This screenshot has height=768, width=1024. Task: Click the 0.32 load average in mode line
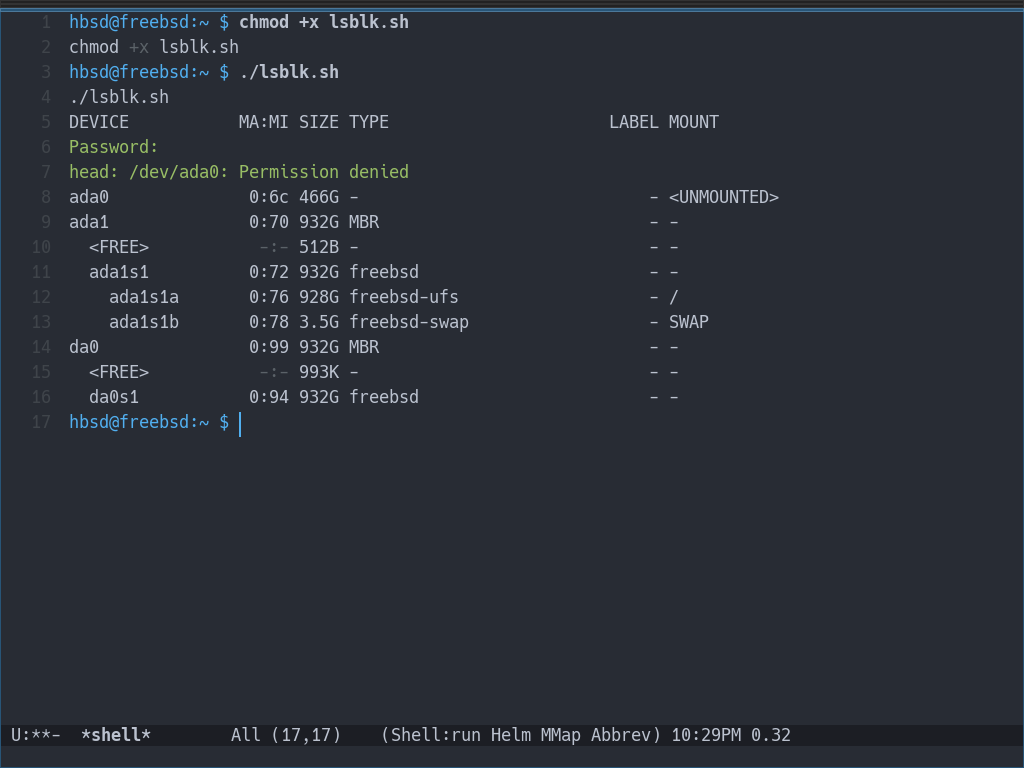click(x=771, y=735)
